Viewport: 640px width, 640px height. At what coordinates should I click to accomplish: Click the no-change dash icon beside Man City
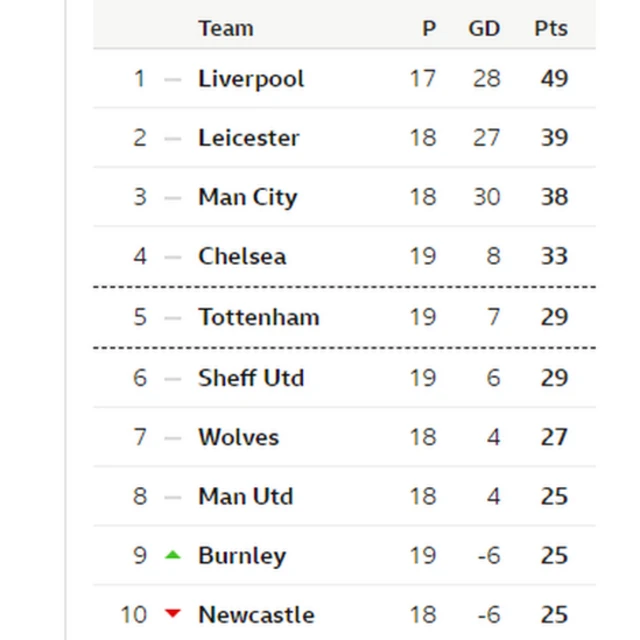pos(173,197)
